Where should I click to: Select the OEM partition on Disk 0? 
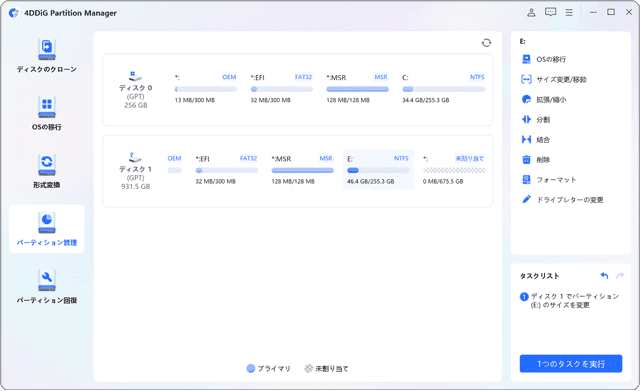click(x=206, y=89)
